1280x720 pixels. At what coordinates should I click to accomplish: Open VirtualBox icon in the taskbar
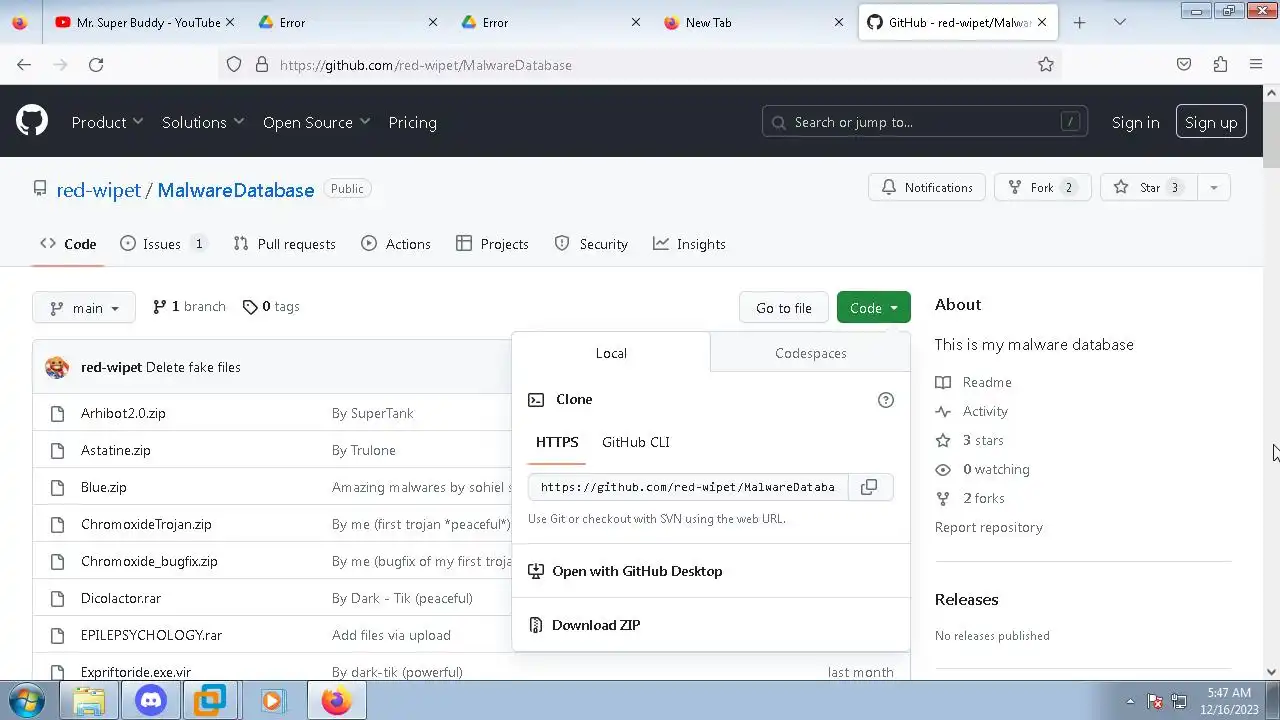(x=210, y=701)
